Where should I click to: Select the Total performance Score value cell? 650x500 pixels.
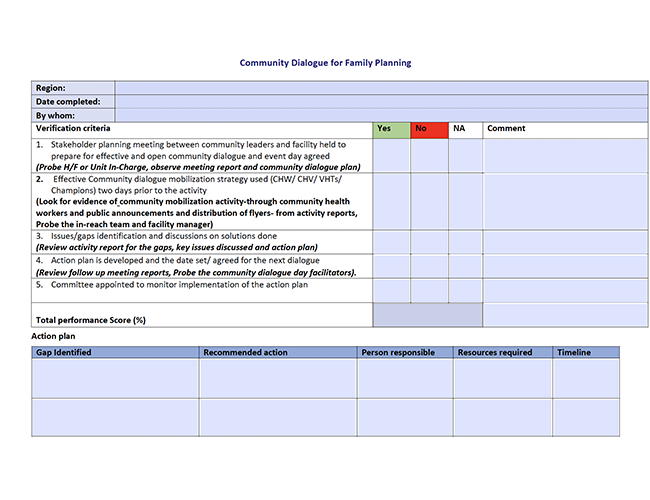427,315
